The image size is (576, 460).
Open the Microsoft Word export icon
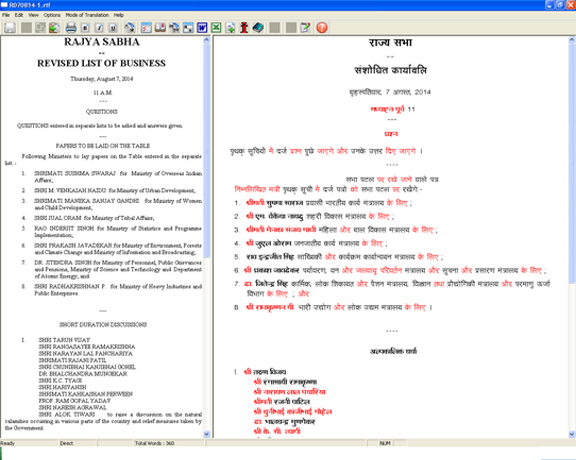(x=202, y=28)
